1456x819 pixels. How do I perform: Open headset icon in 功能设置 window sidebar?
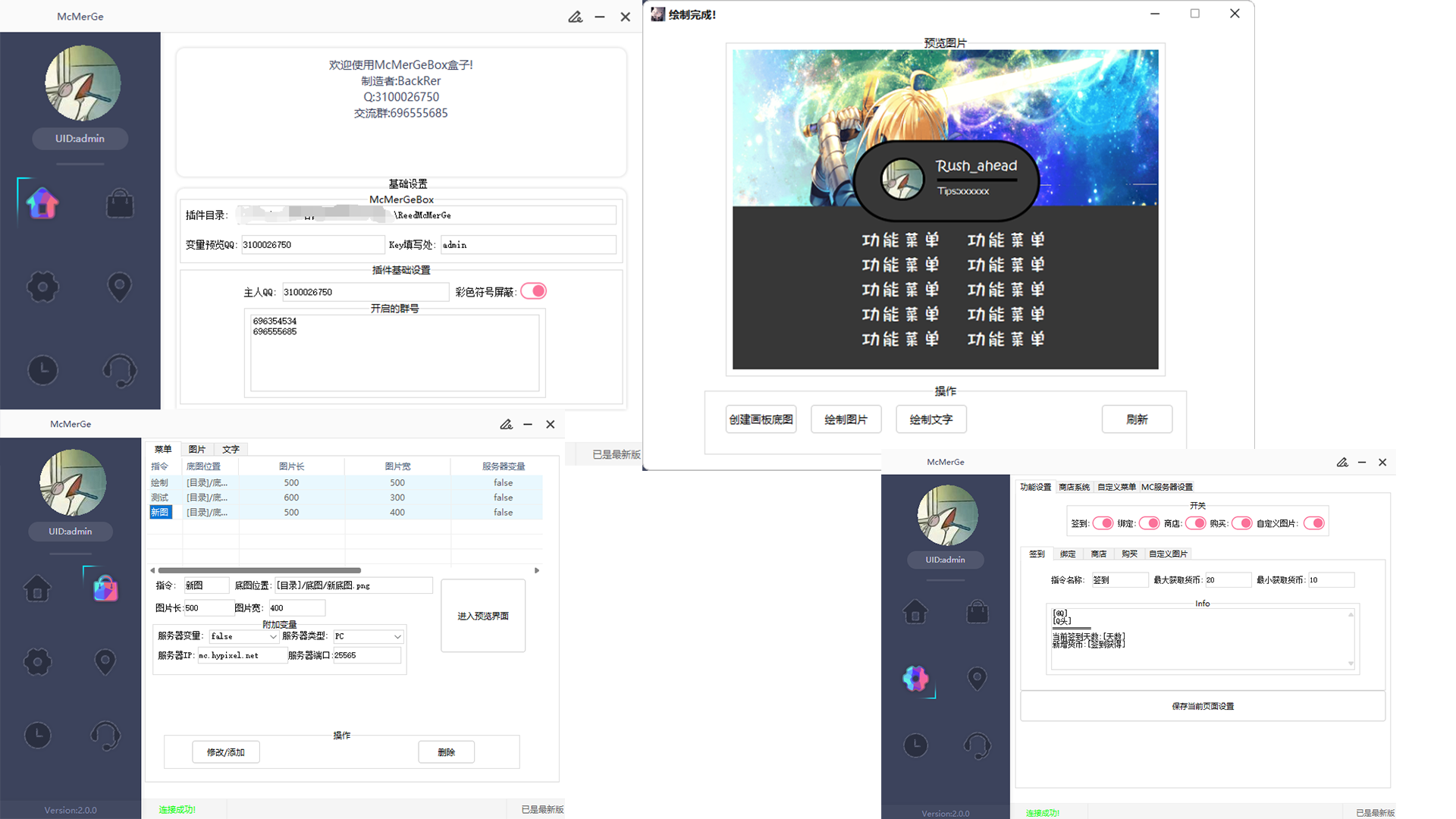coord(977,745)
